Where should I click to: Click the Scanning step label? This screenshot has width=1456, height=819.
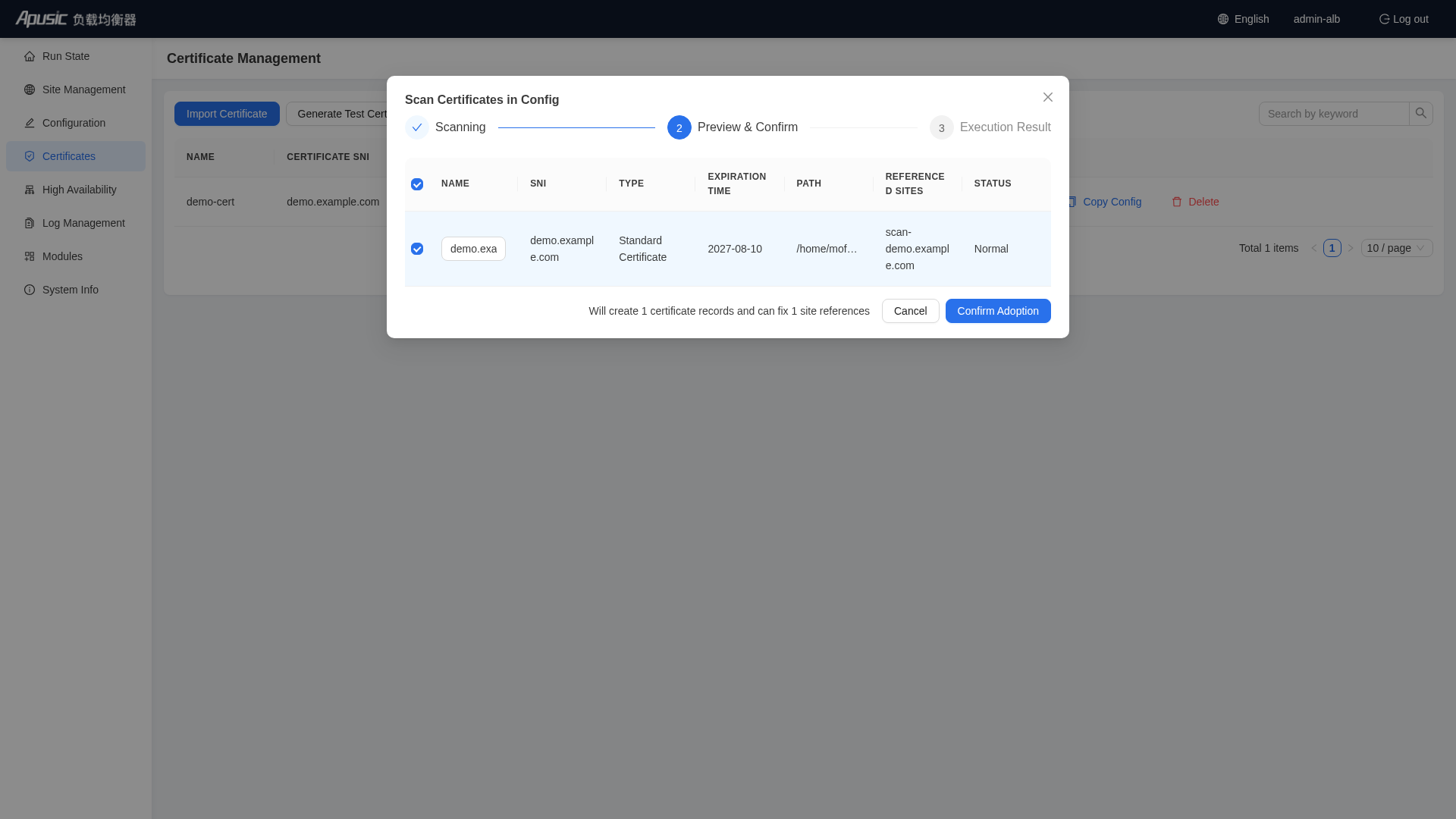coord(460,127)
